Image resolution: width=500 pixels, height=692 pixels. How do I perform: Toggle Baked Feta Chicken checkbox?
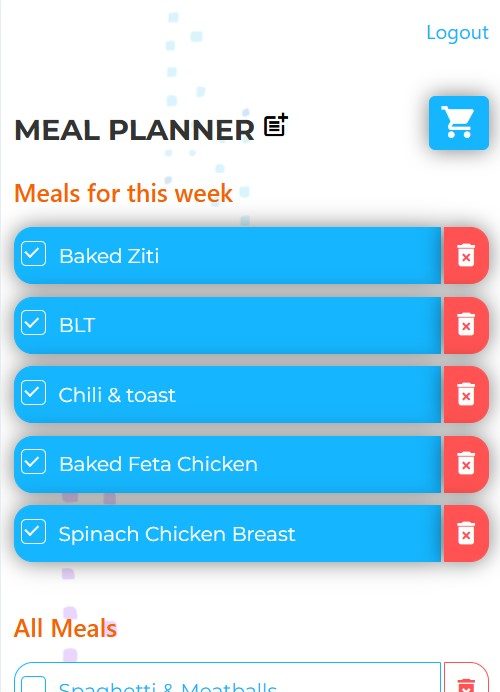point(34,462)
